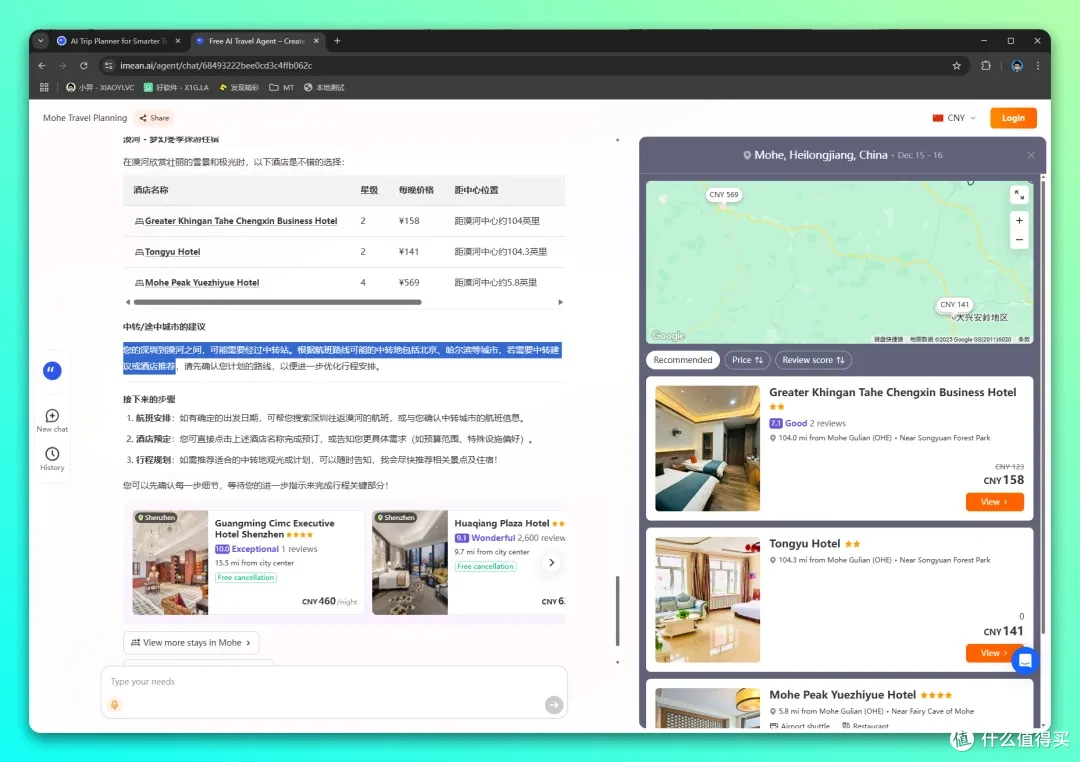Select Free AI Travel Agent tab
This screenshot has width=1080, height=762.
tap(257, 41)
